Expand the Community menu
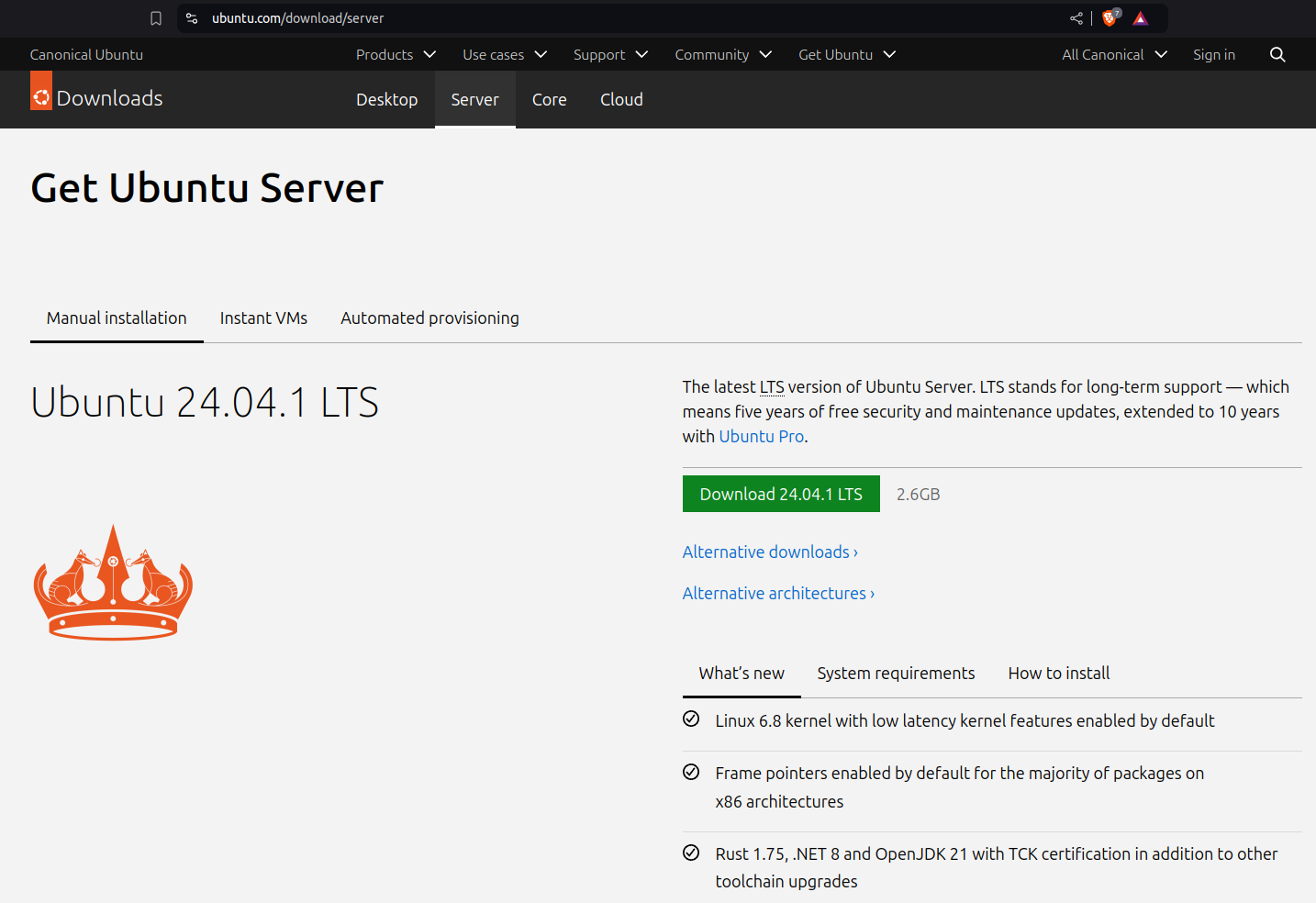This screenshot has height=903, width=1316. [723, 55]
